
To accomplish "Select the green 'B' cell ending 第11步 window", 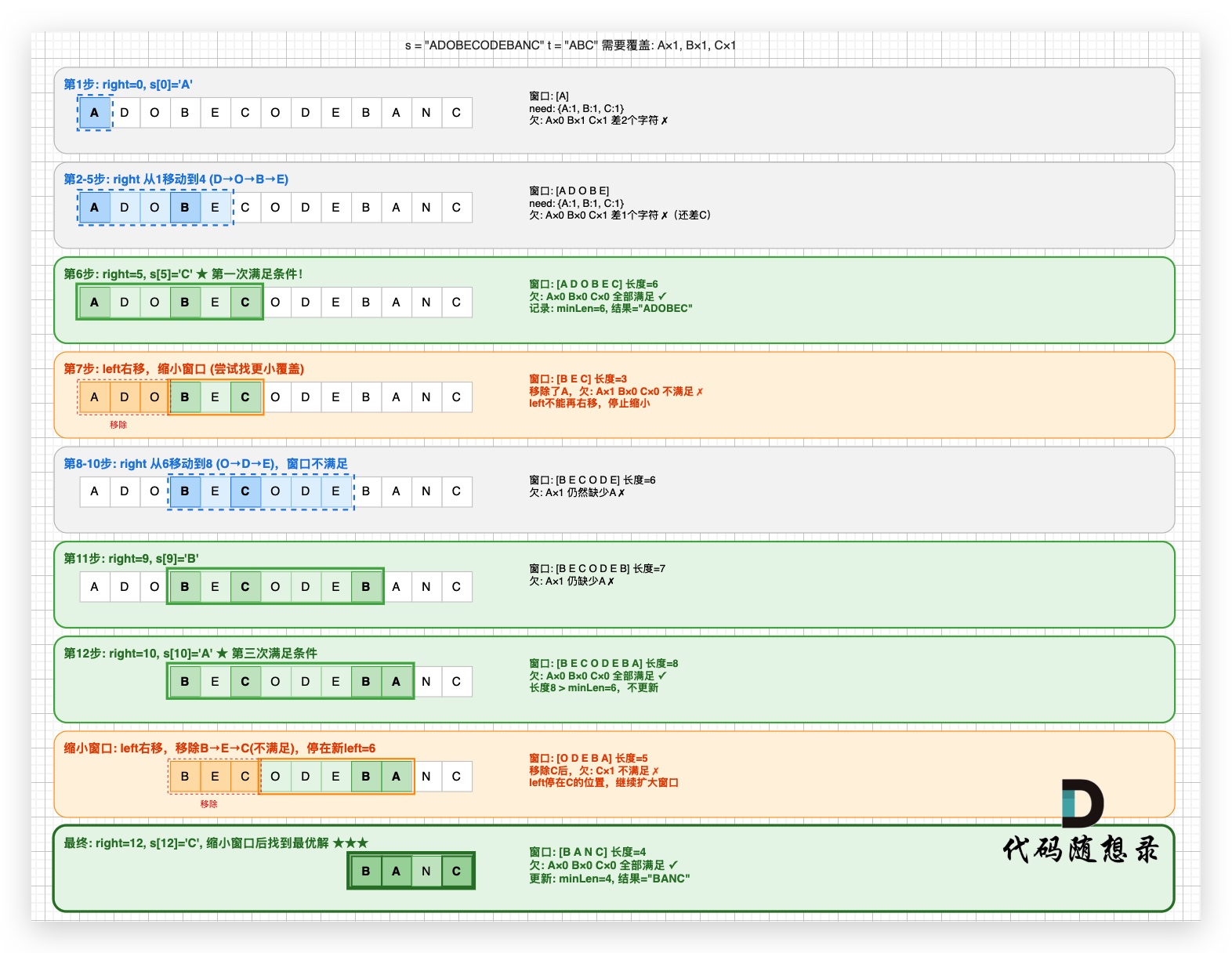I will point(366,587).
